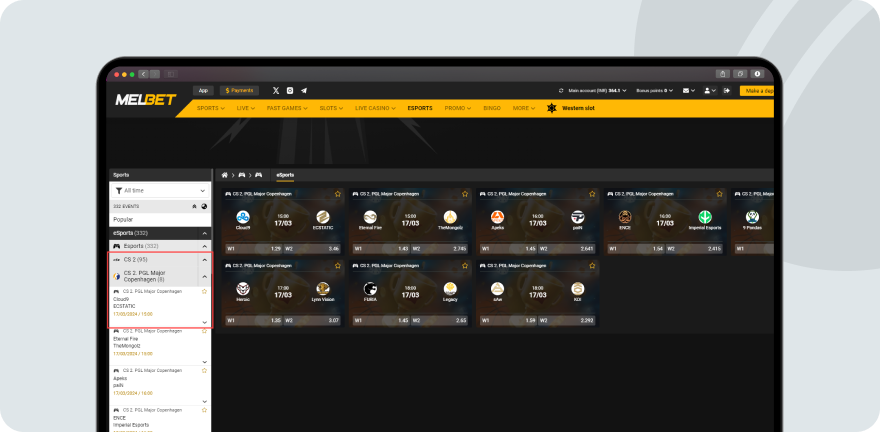Star the Eternal Fire sidebar match

tap(204, 331)
